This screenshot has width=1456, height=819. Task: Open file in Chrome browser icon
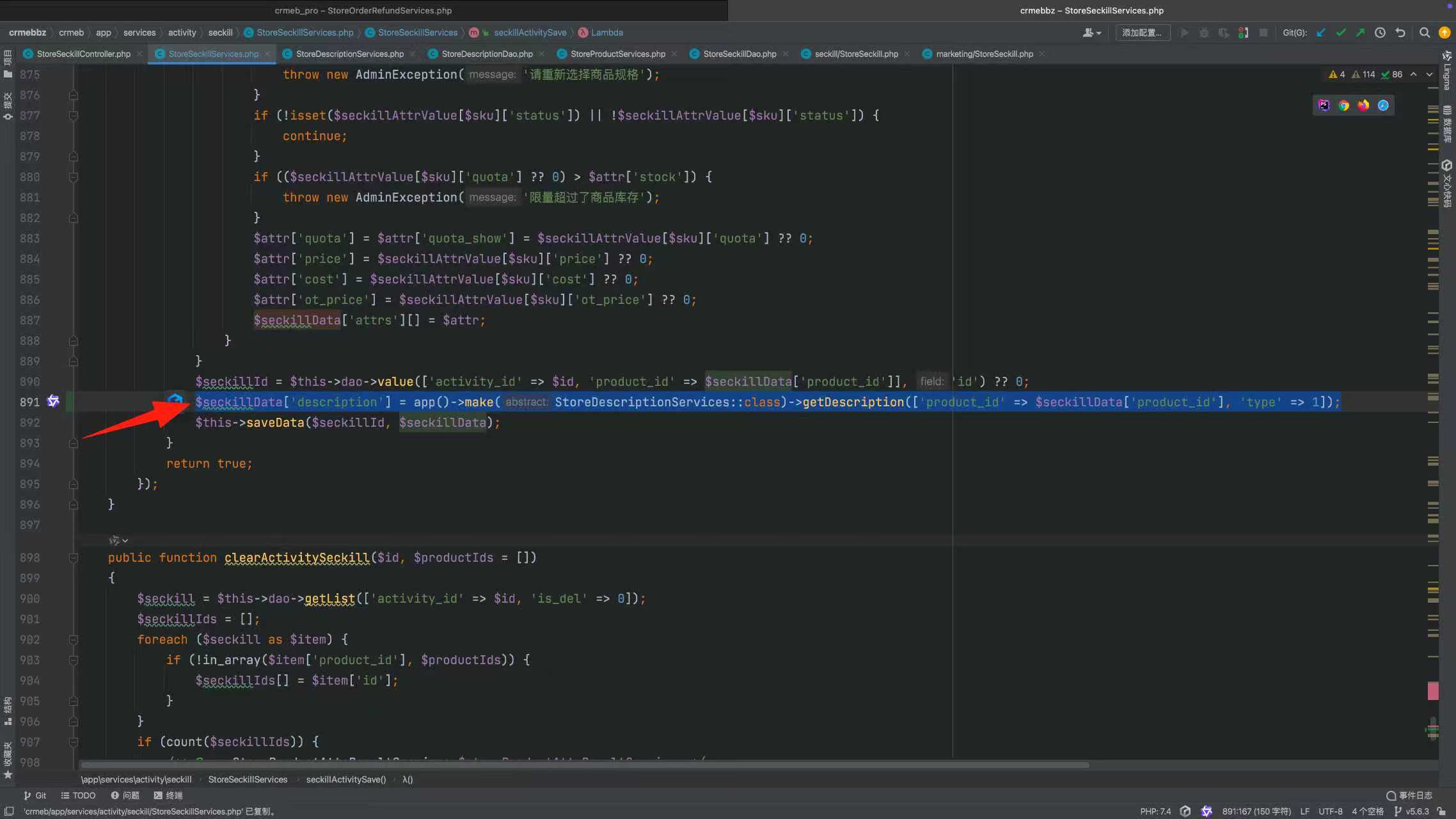[1343, 106]
